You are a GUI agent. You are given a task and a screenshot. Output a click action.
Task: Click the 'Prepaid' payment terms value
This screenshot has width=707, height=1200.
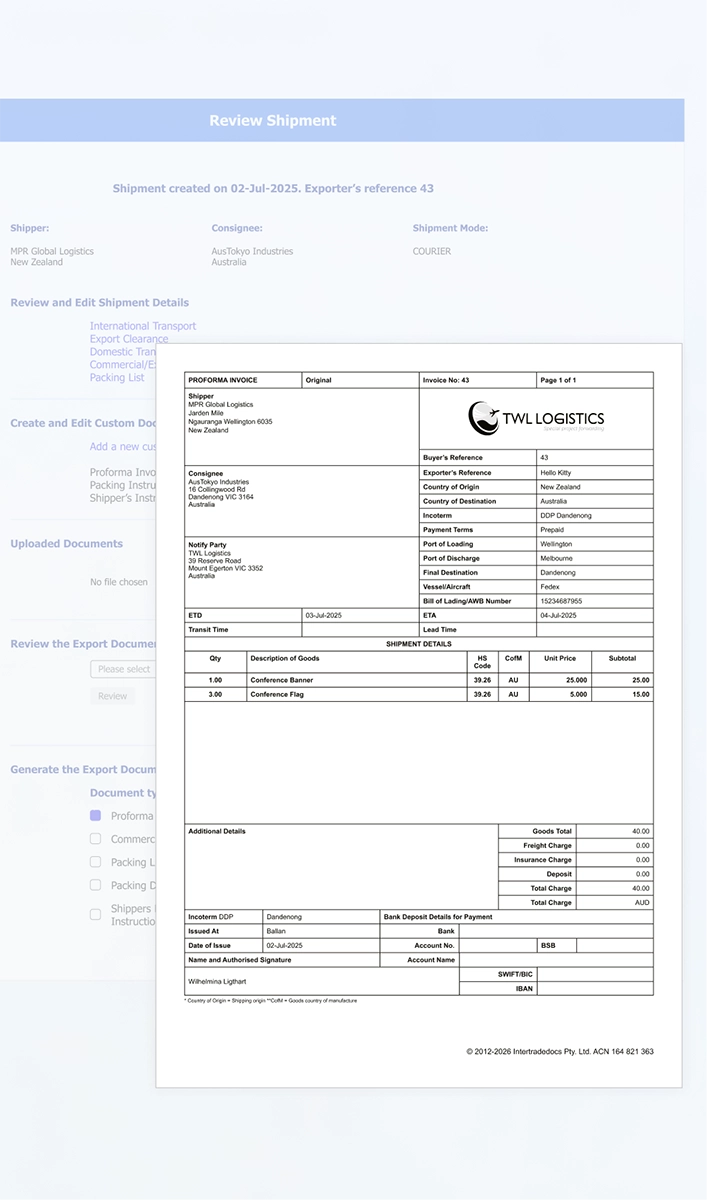(552, 530)
